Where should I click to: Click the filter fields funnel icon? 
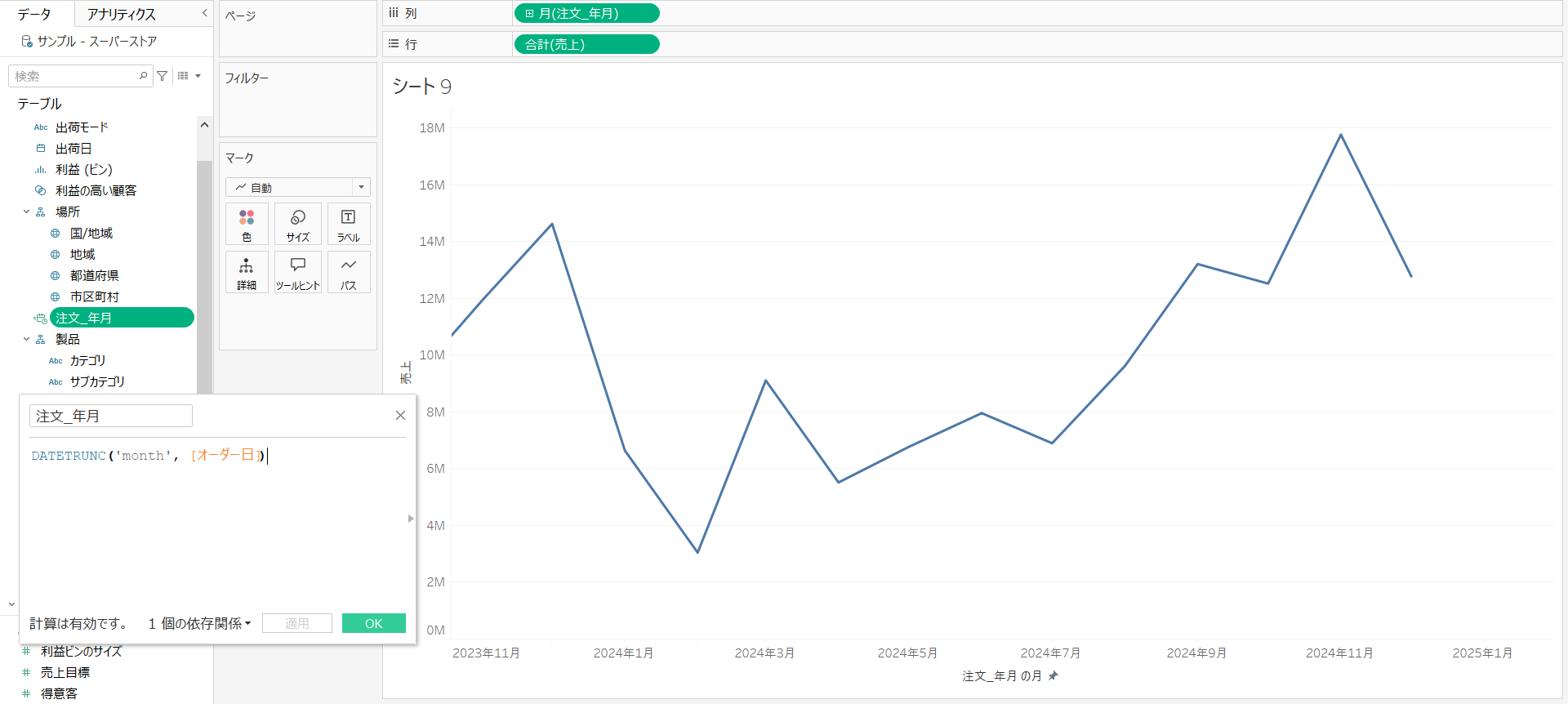[x=163, y=76]
